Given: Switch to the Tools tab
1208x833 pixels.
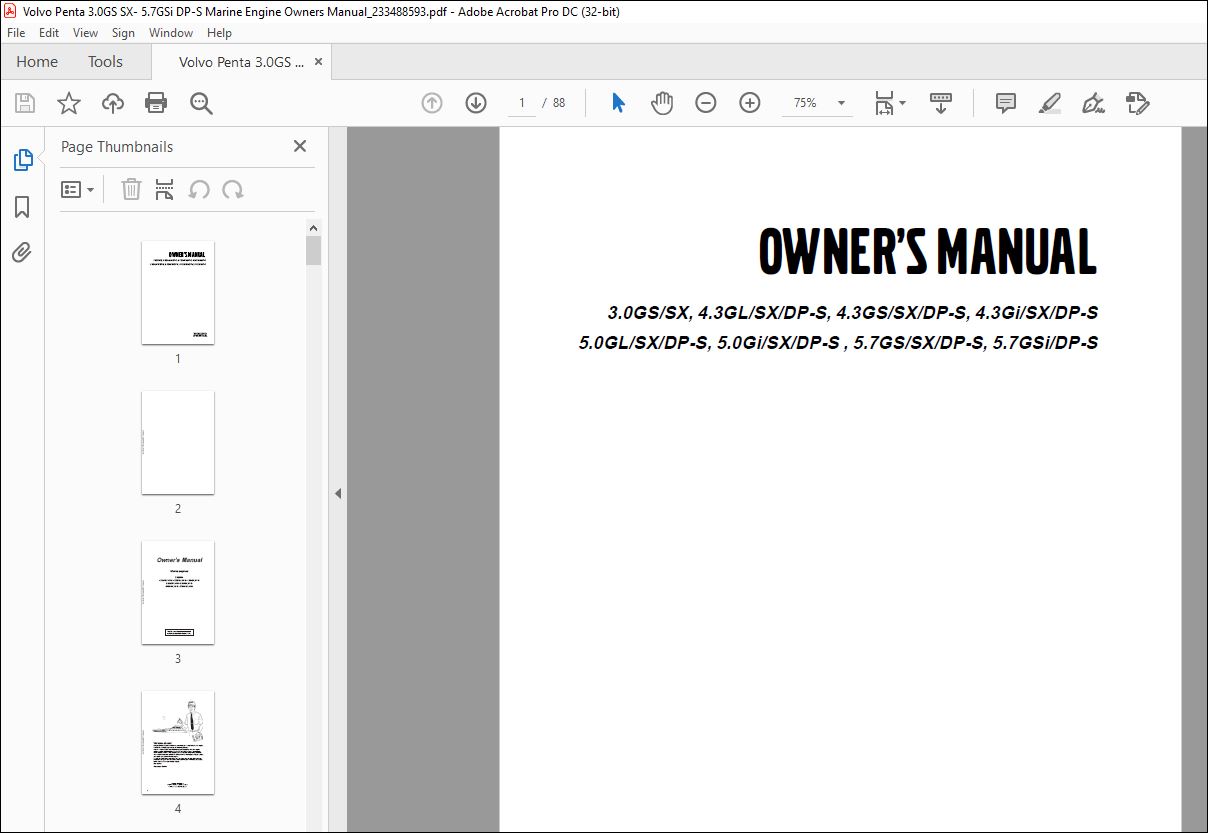Looking at the screenshot, I should click(105, 62).
